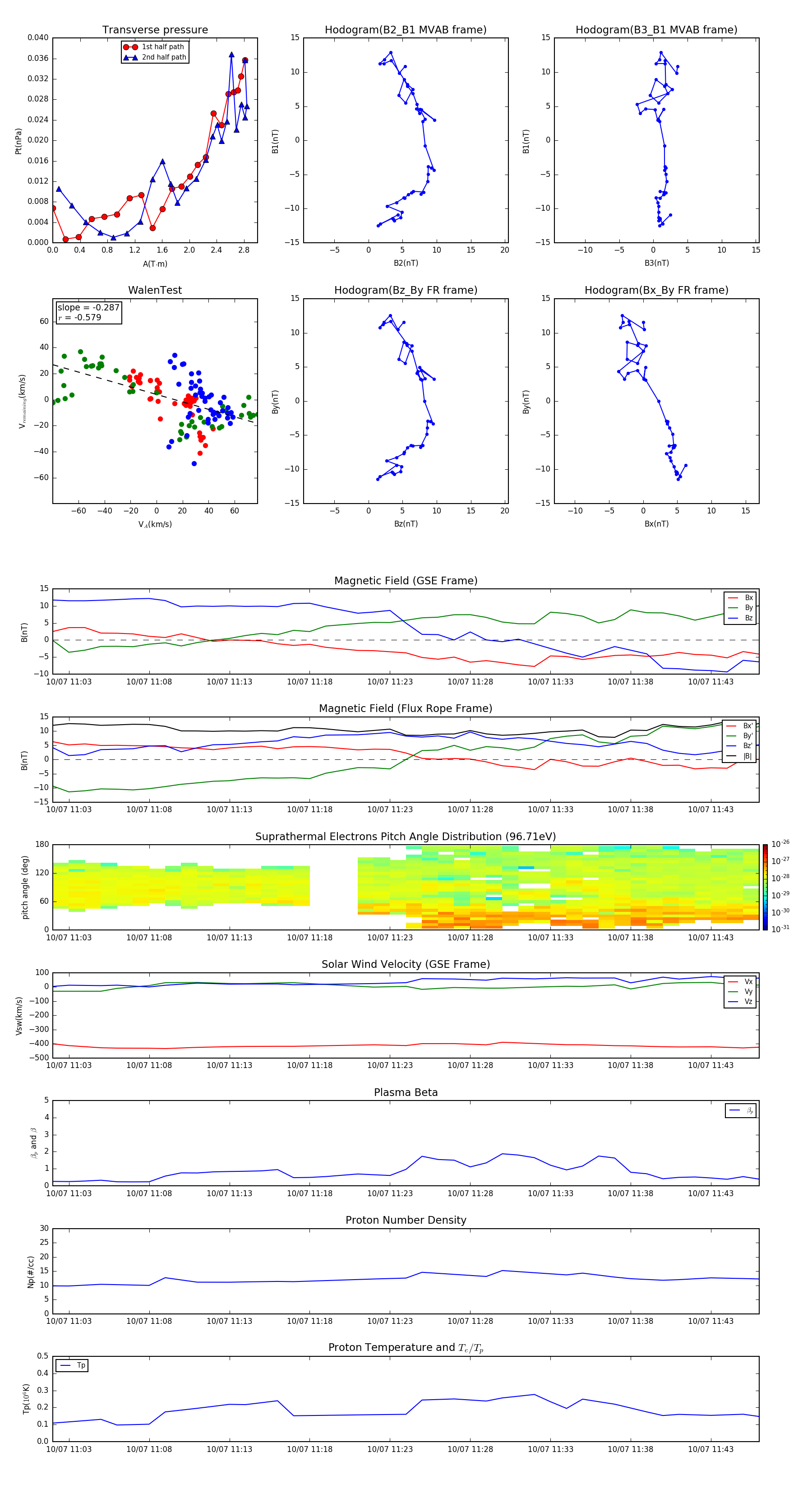Click the "V_remaining(km/s)" y-axis label
812x1489 pixels.
(x=22, y=401)
